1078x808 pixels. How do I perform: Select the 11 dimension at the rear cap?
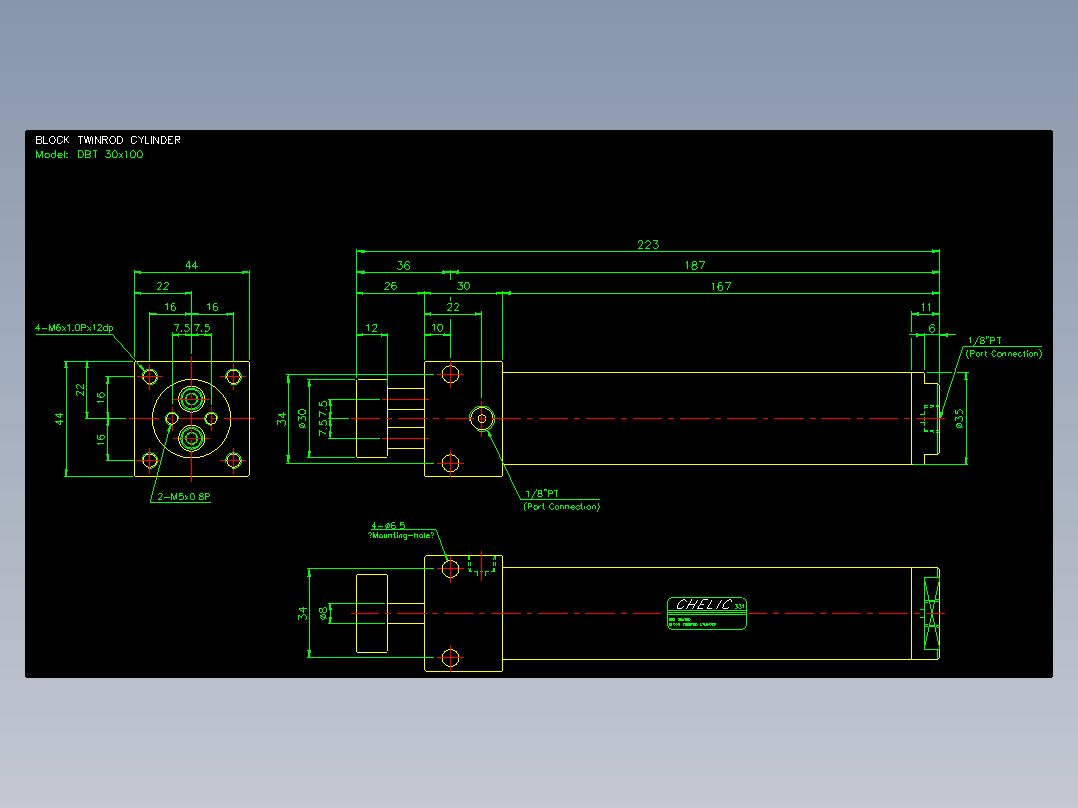pos(927,307)
